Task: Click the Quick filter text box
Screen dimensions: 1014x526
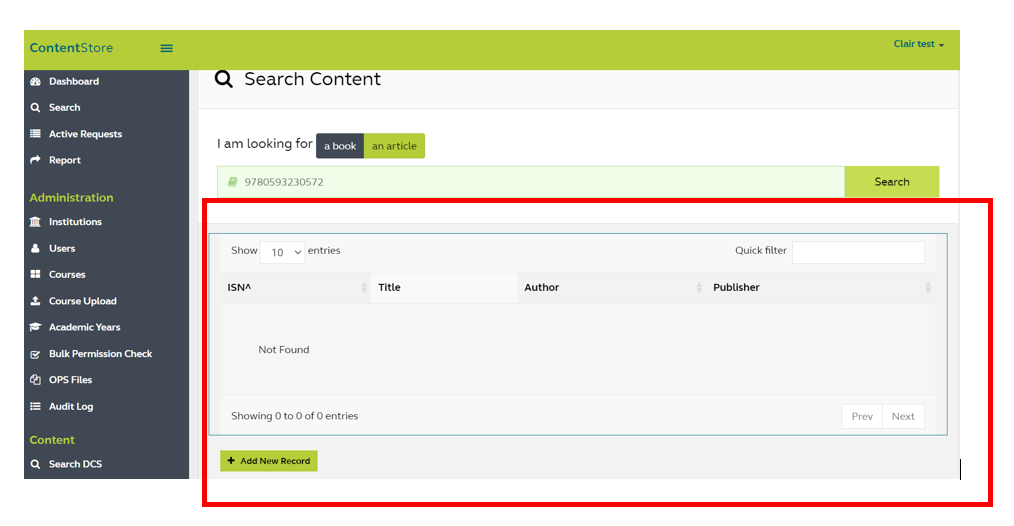Action: coord(857,252)
